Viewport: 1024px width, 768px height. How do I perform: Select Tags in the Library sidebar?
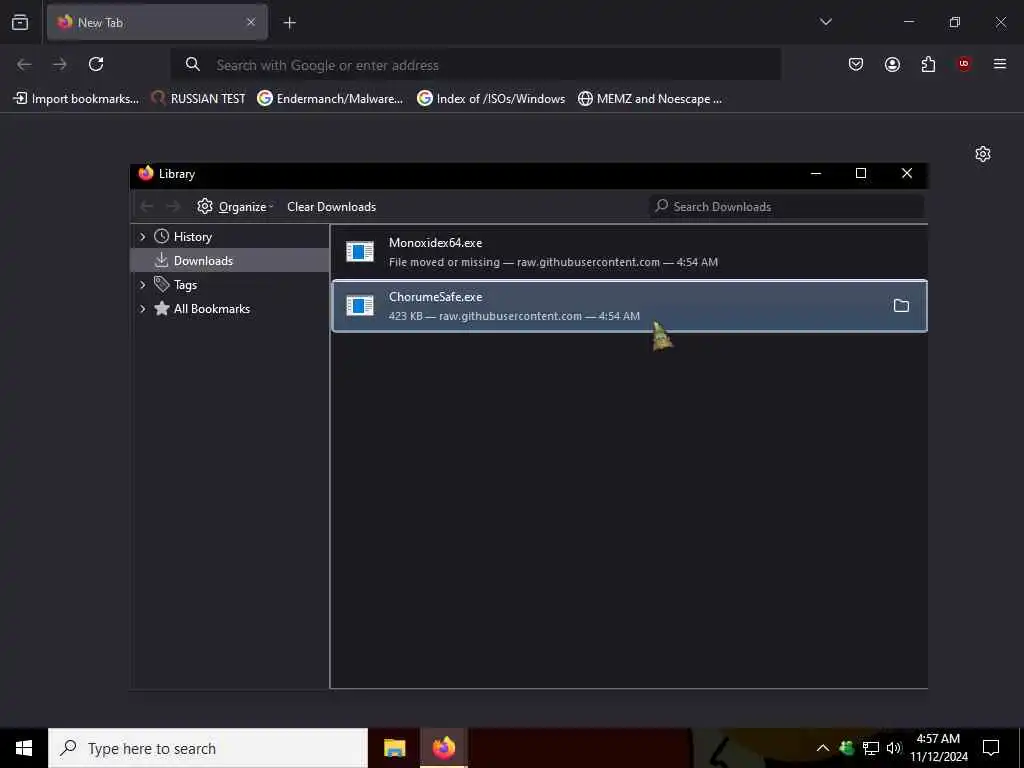pyautogui.click(x=185, y=285)
